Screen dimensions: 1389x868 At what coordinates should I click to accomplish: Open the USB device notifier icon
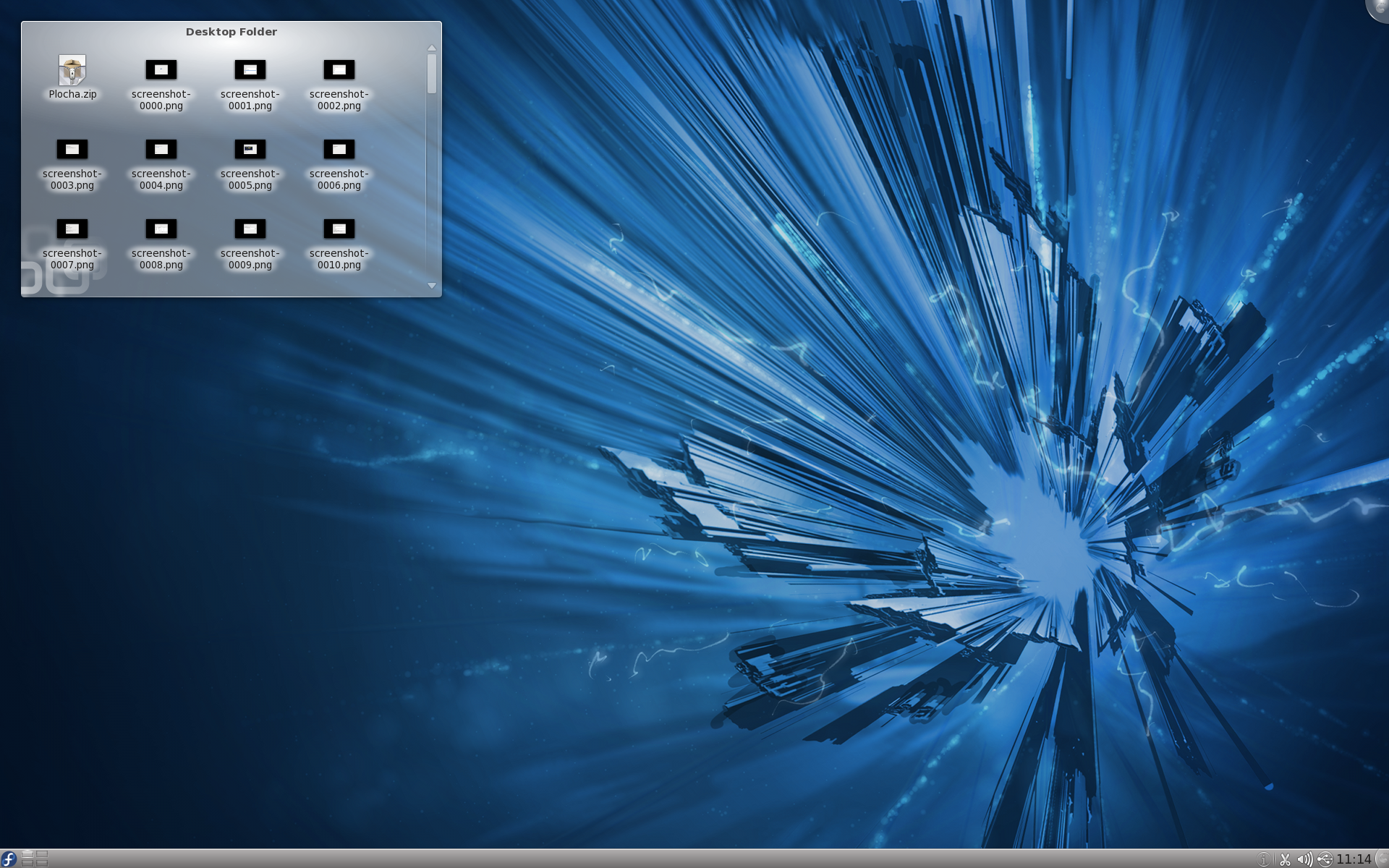pos(1325,859)
